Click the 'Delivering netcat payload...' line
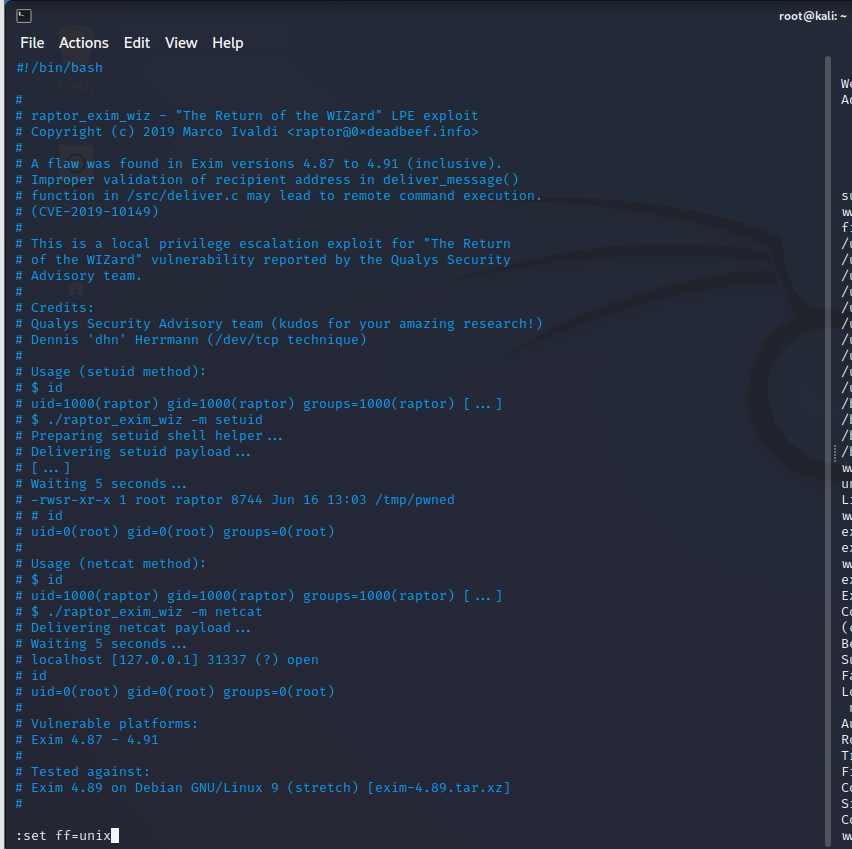Image resolution: width=852 pixels, height=849 pixels. tap(133, 628)
